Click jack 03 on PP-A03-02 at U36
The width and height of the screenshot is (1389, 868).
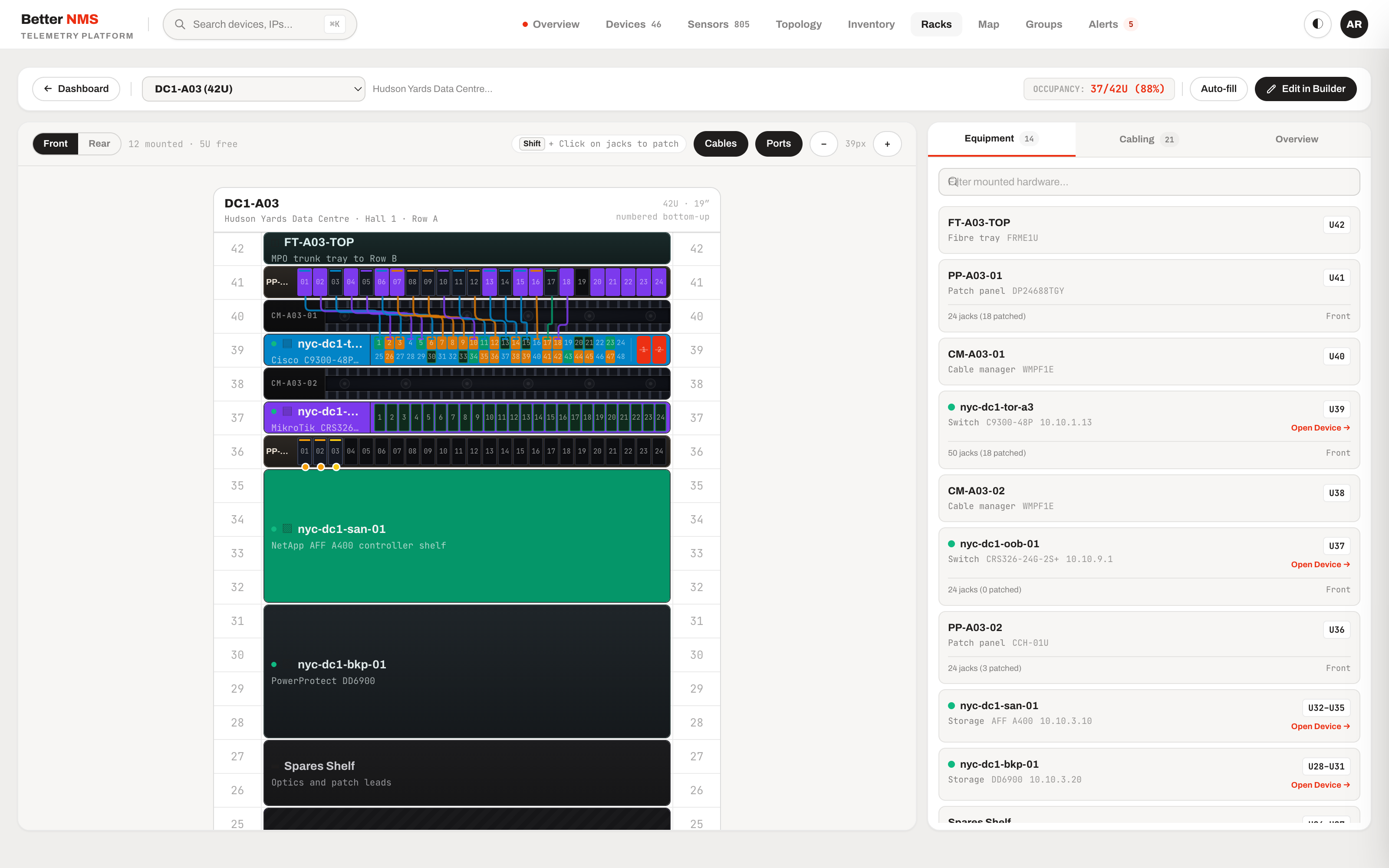pos(335,451)
